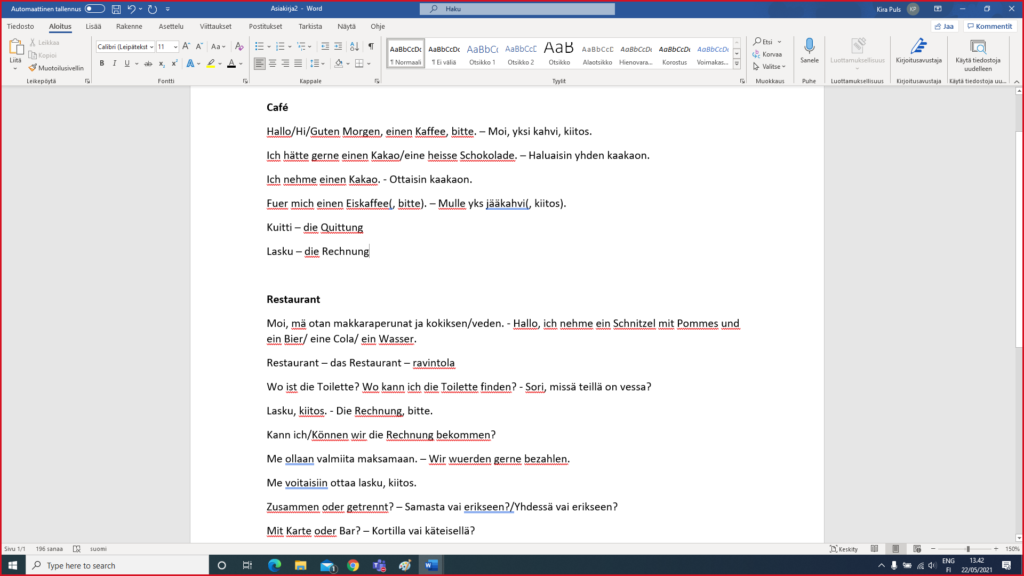Click the Sort icon
The image size is (1024, 576).
(x=355, y=47)
